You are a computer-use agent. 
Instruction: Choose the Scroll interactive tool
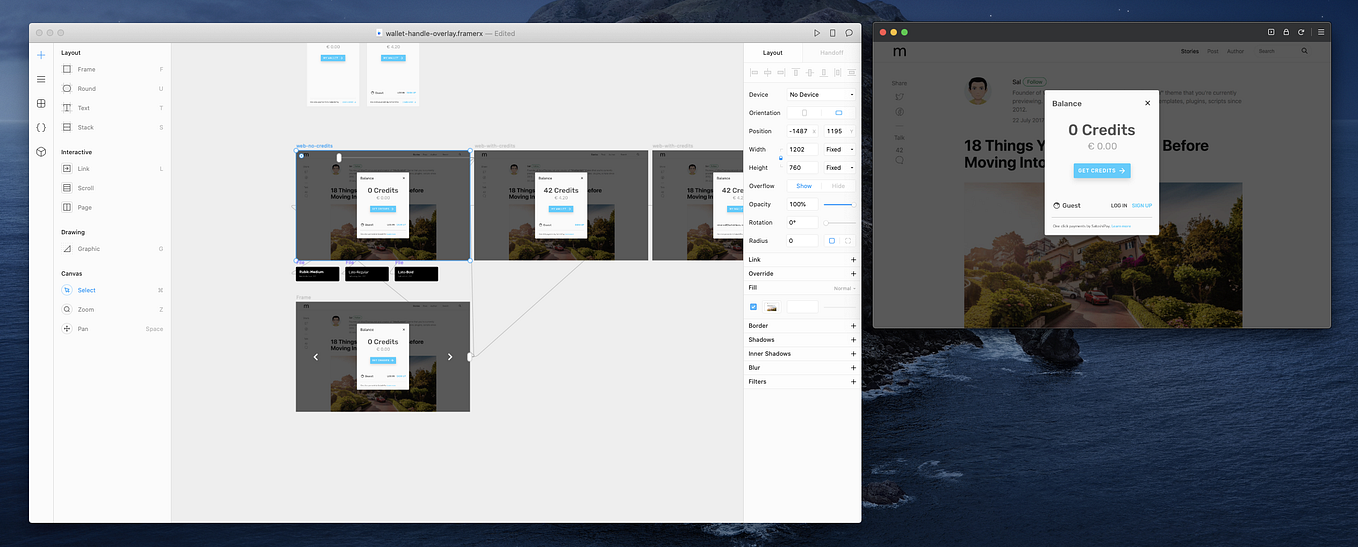coord(113,188)
